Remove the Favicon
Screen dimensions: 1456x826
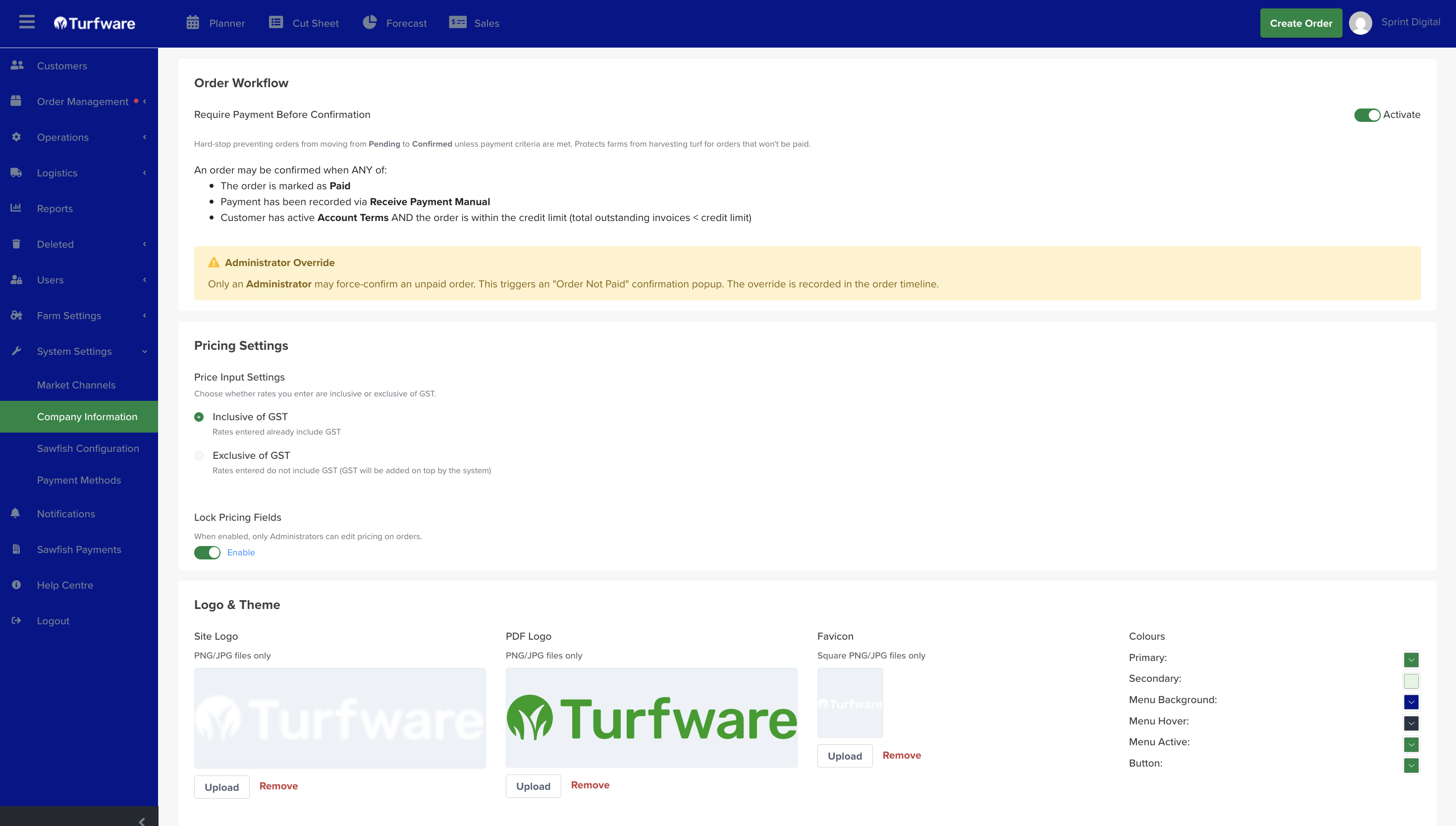(901, 755)
